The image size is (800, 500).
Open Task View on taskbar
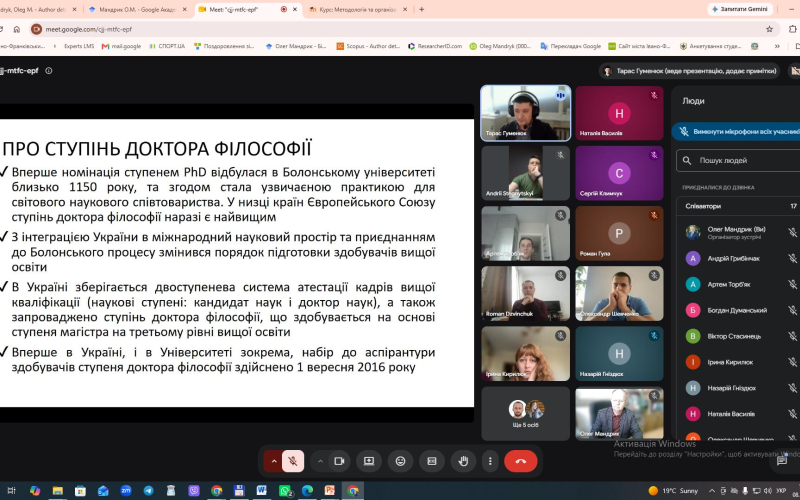pyautogui.click(x=11, y=490)
